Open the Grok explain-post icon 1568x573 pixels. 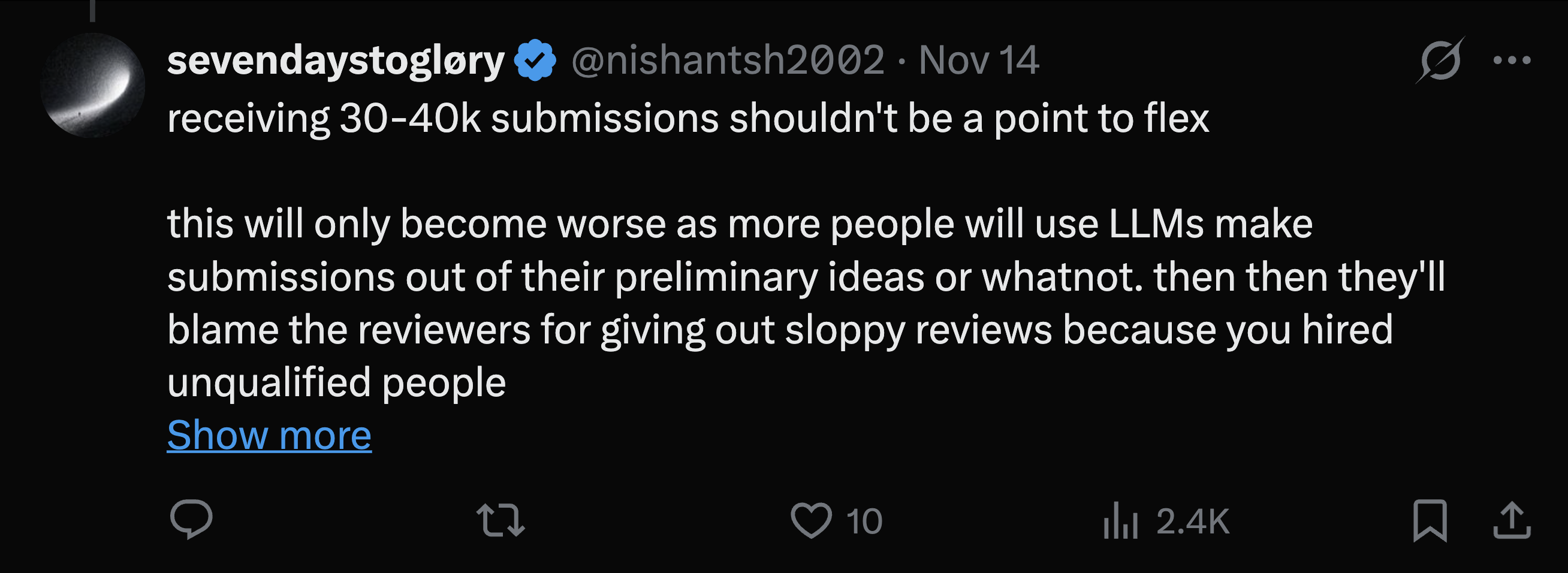pos(1440,60)
